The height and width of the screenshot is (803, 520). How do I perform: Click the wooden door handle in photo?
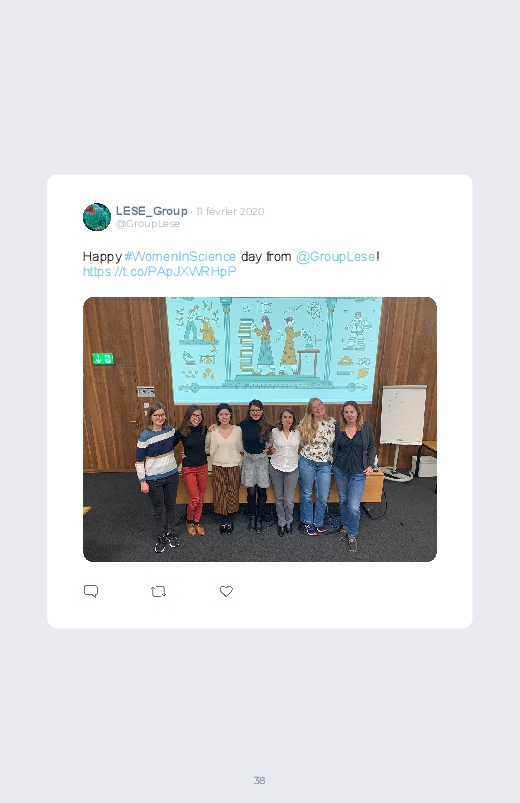point(135,422)
